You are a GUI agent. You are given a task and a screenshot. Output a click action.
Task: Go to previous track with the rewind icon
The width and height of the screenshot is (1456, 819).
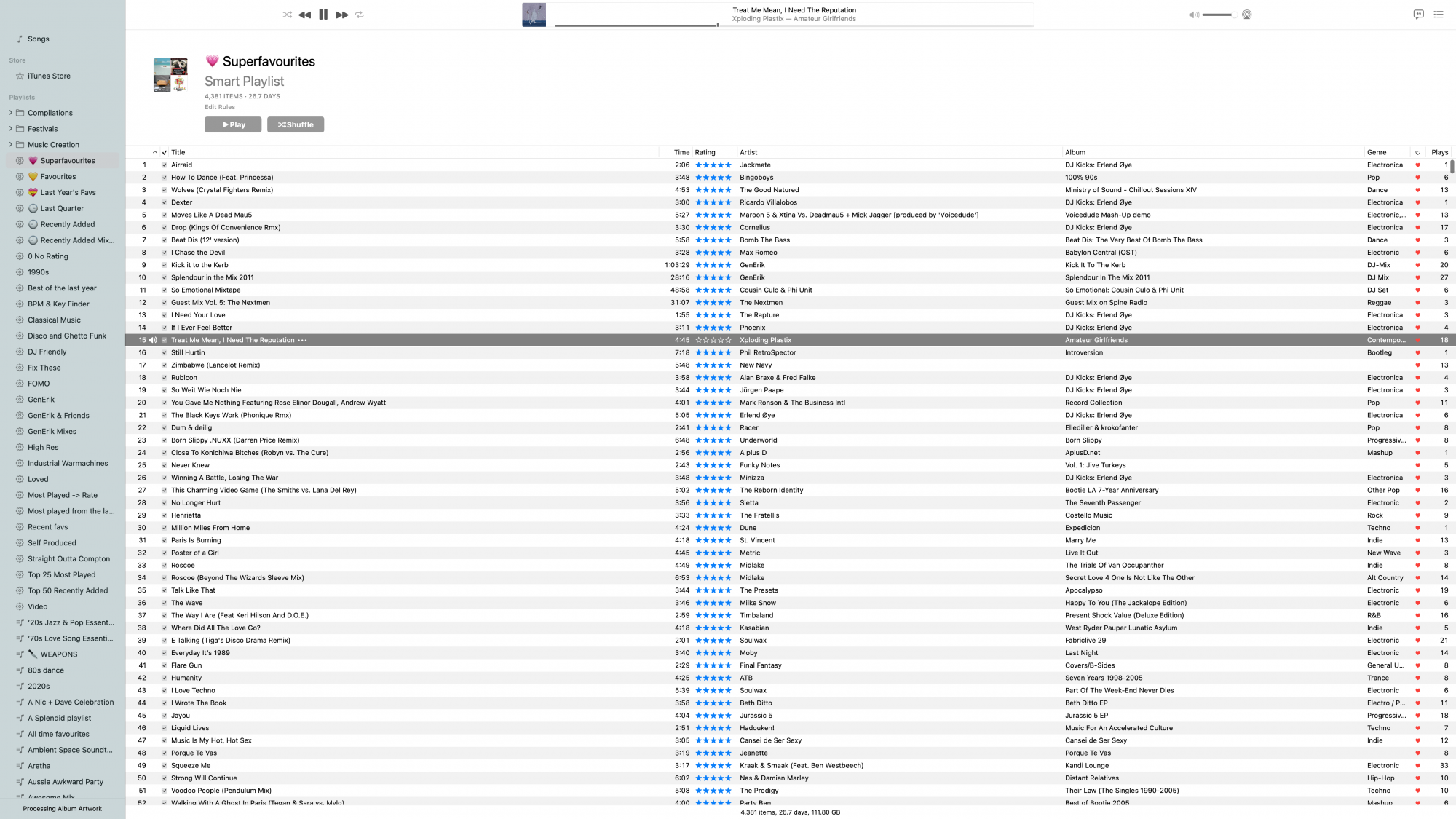pyautogui.click(x=304, y=15)
